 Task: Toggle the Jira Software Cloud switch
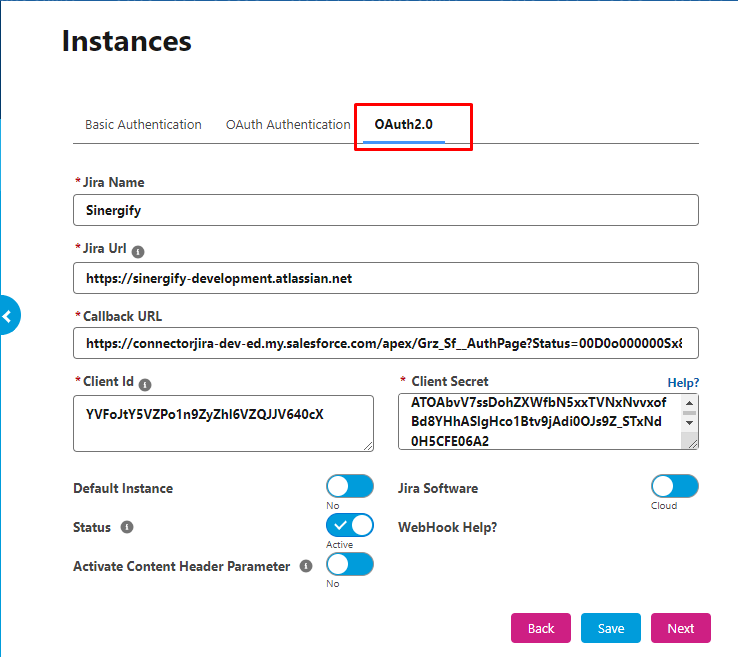tap(674, 486)
